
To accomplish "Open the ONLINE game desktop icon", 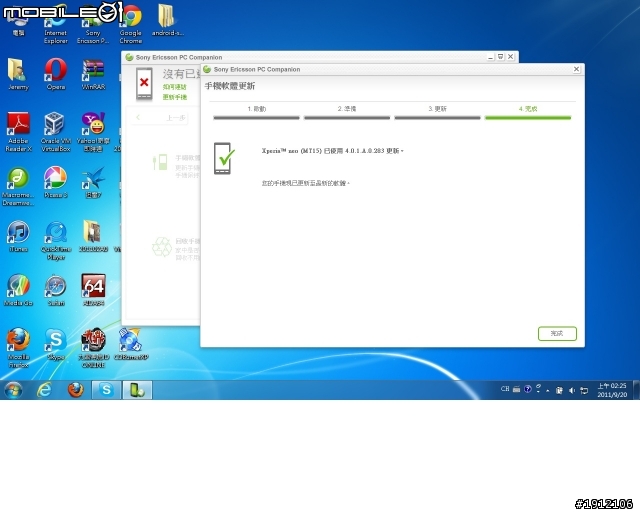I will pyautogui.click(x=93, y=348).
